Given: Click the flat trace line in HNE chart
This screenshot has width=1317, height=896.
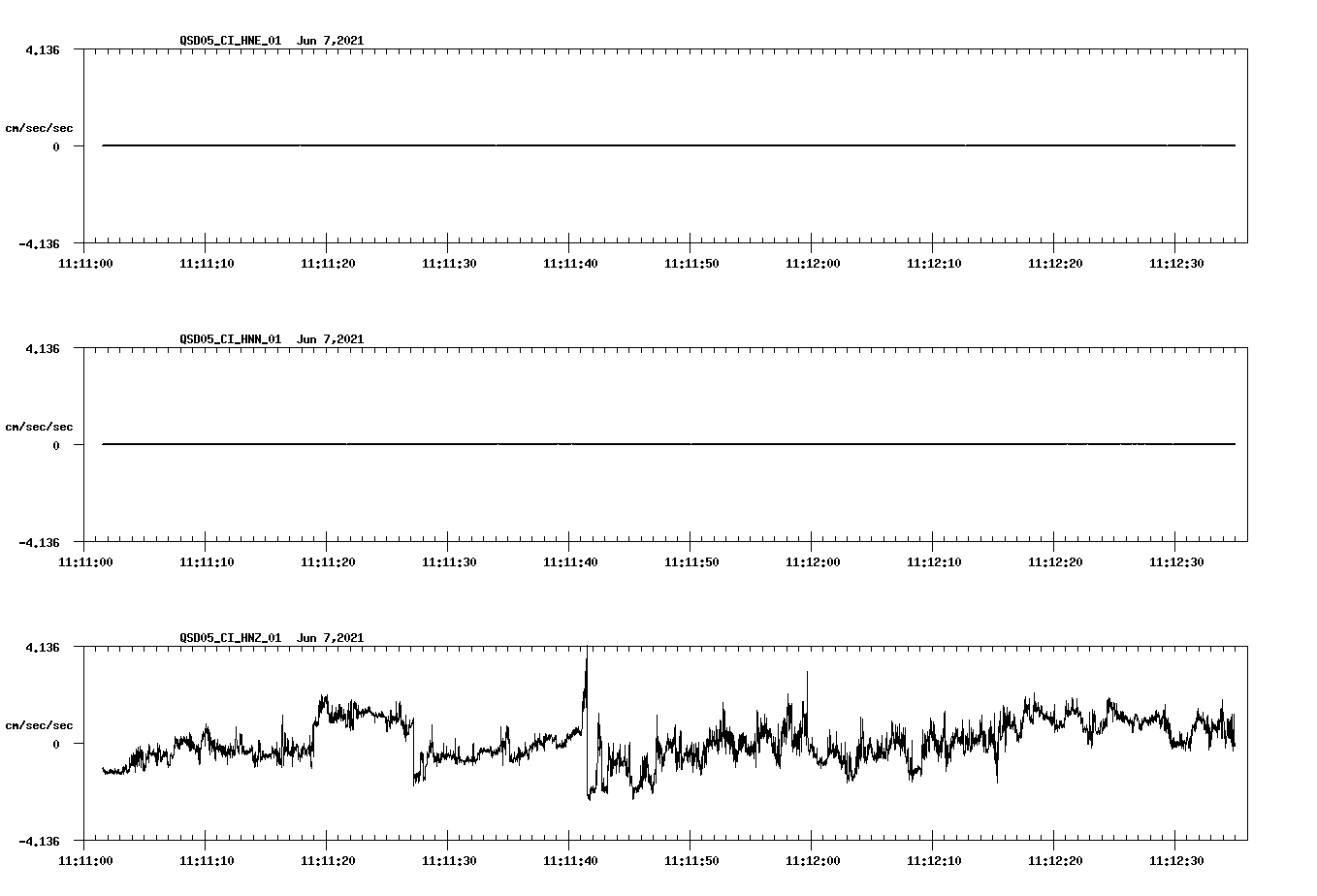Looking at the screenshot, I should click(669, 145).
